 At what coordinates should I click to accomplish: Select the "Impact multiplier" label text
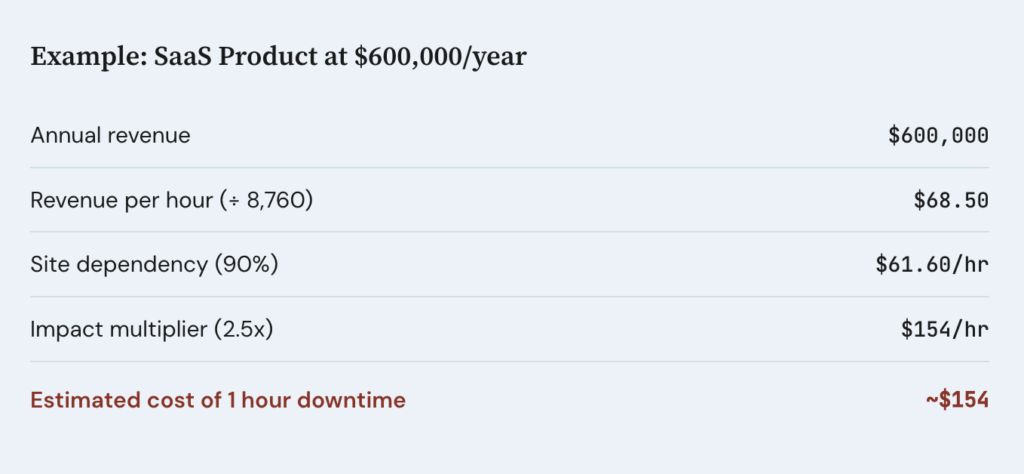118,329
